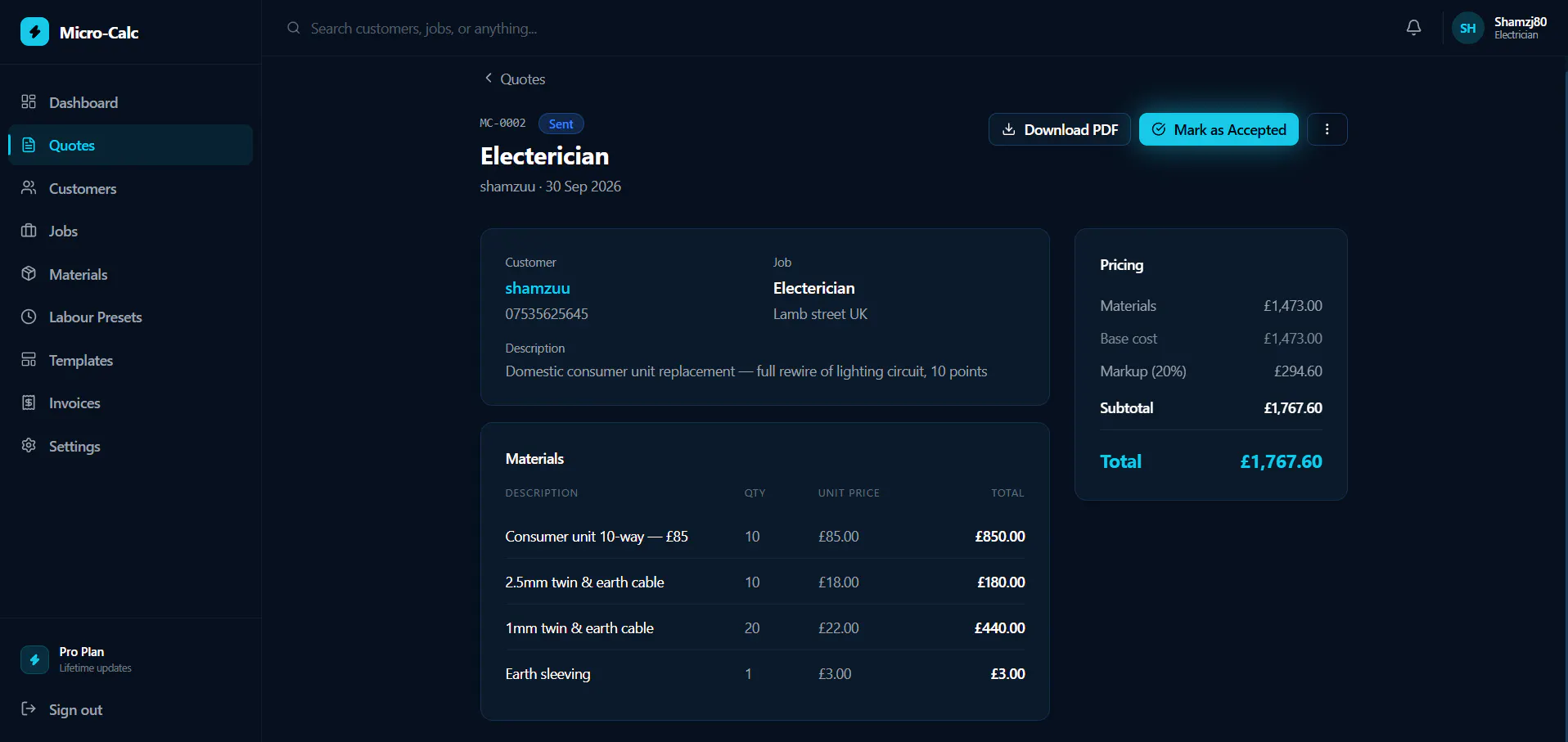The height and width of the screenshot is (742, 1568).
Task: Click the Invoices receipt icon
Action: [29, 402]
